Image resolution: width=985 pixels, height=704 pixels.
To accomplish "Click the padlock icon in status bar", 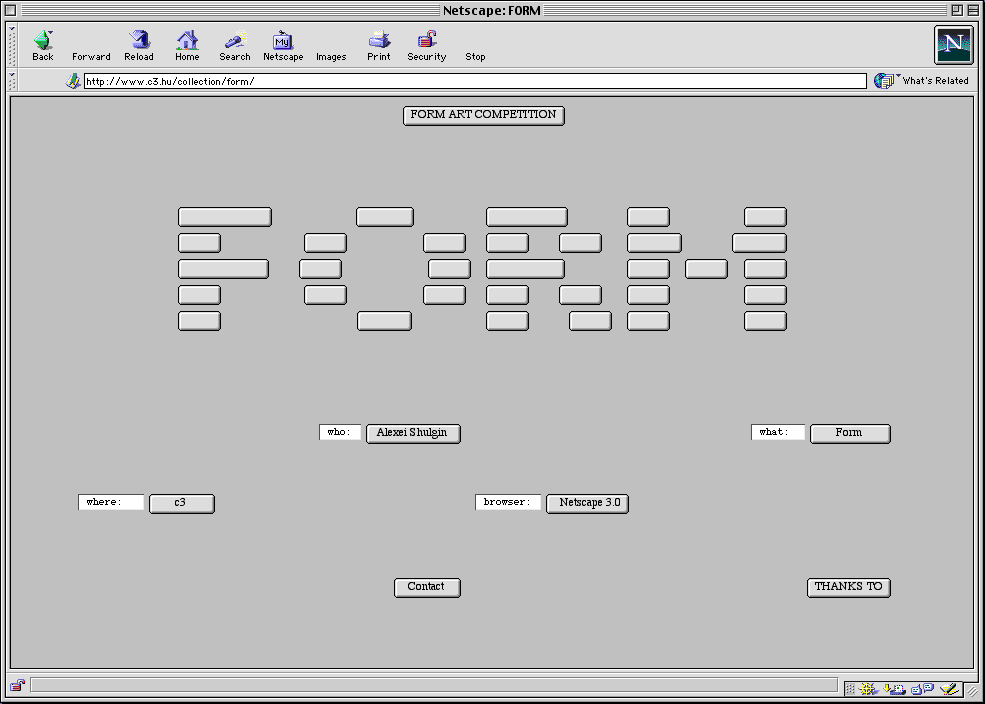I will (x=17, y=686).
